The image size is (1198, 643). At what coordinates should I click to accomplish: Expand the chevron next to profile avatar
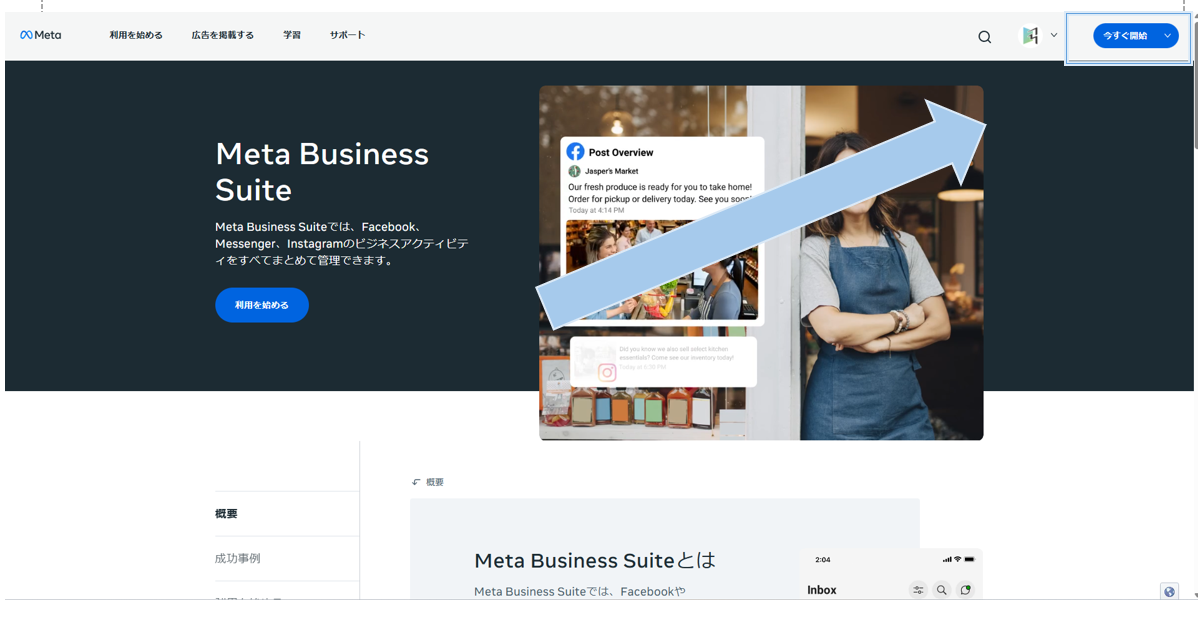(1054, 35)
